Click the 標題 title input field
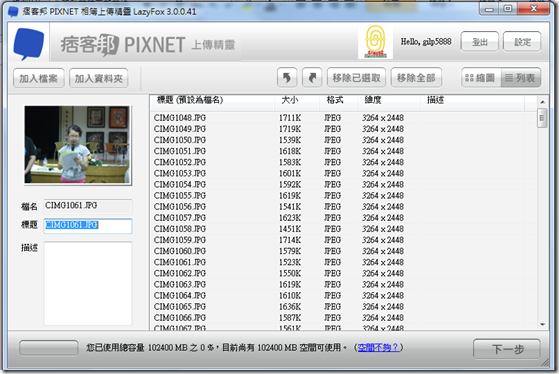Image resolution: width=559 pixels, height=374 pixels. (x=88, y=226)
